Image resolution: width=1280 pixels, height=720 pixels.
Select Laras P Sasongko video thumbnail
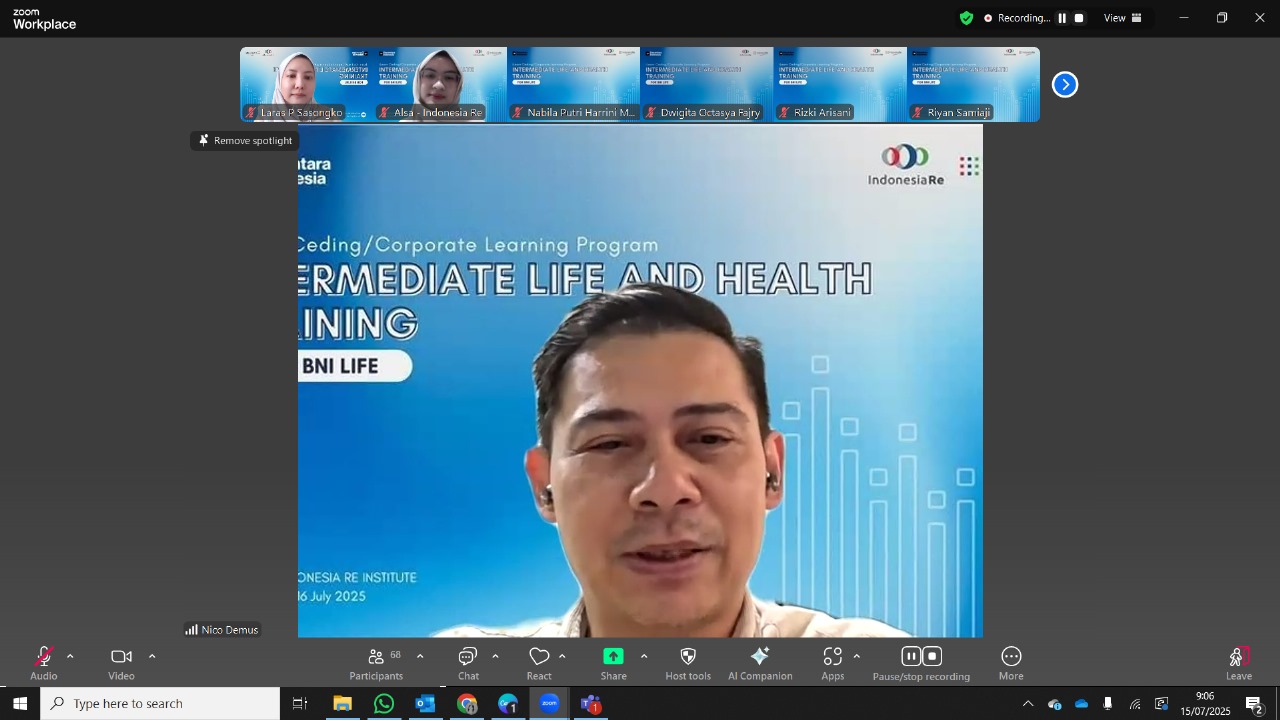(x=307, y=84)
